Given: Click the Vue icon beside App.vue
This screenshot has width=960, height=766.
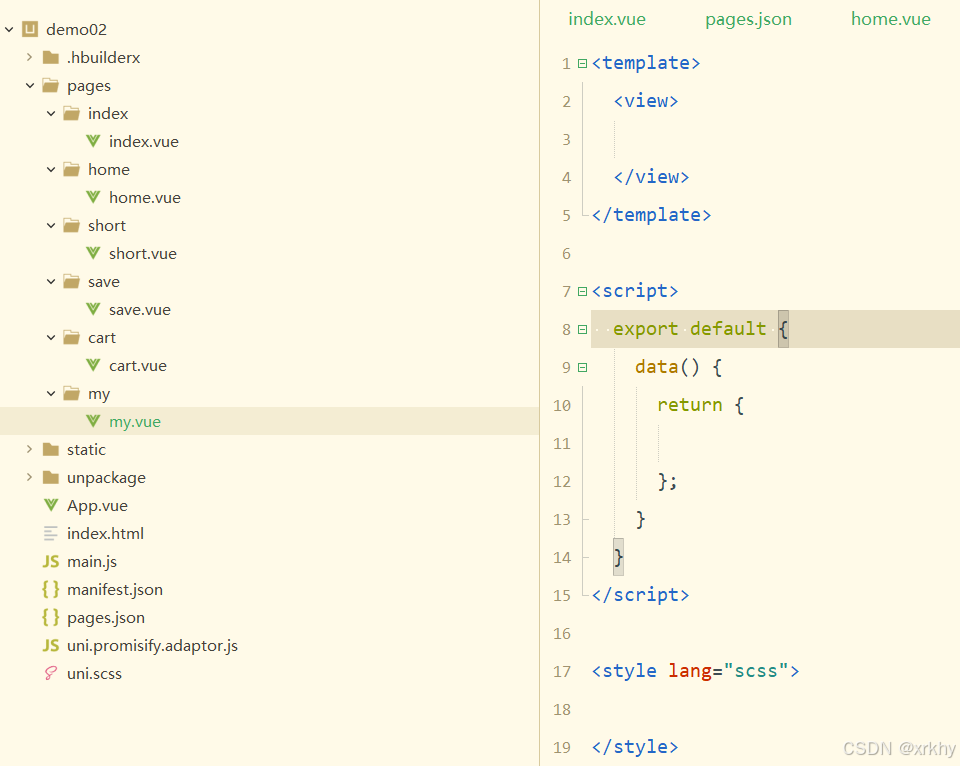Looking at the screenshot, I should [51, 505].
